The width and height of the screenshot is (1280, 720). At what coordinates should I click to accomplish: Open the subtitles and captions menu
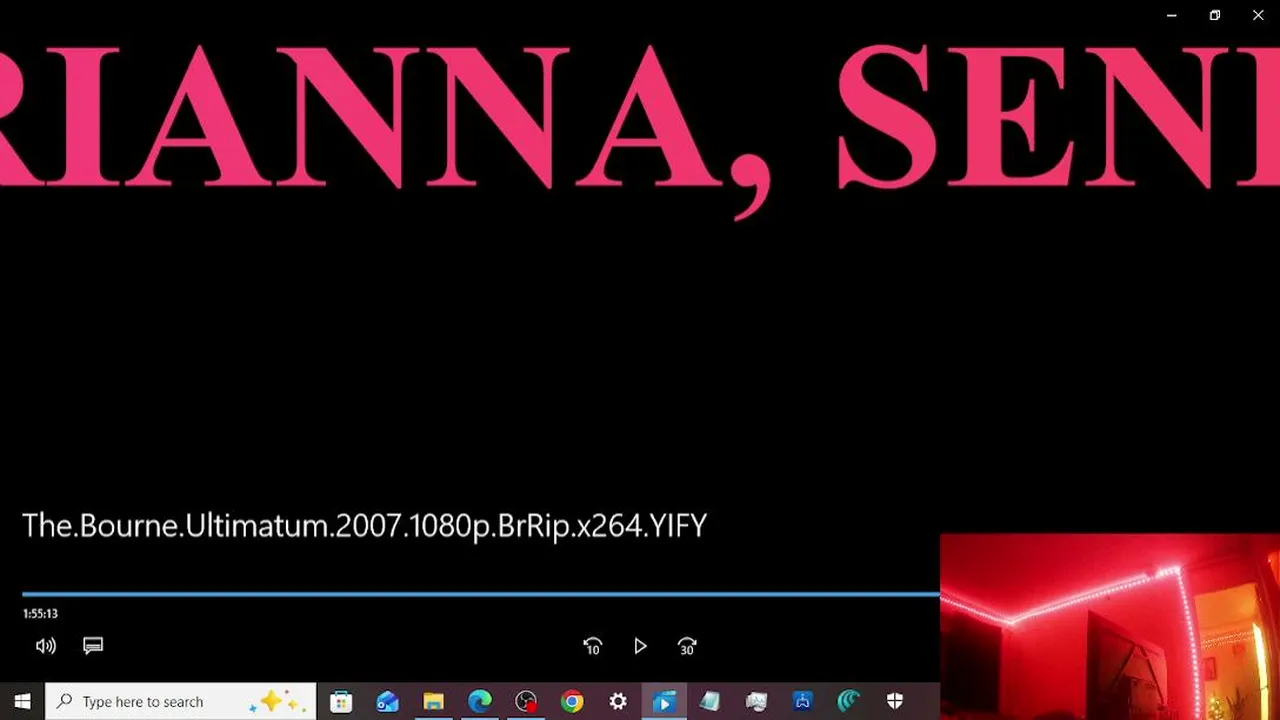(93, 646)
